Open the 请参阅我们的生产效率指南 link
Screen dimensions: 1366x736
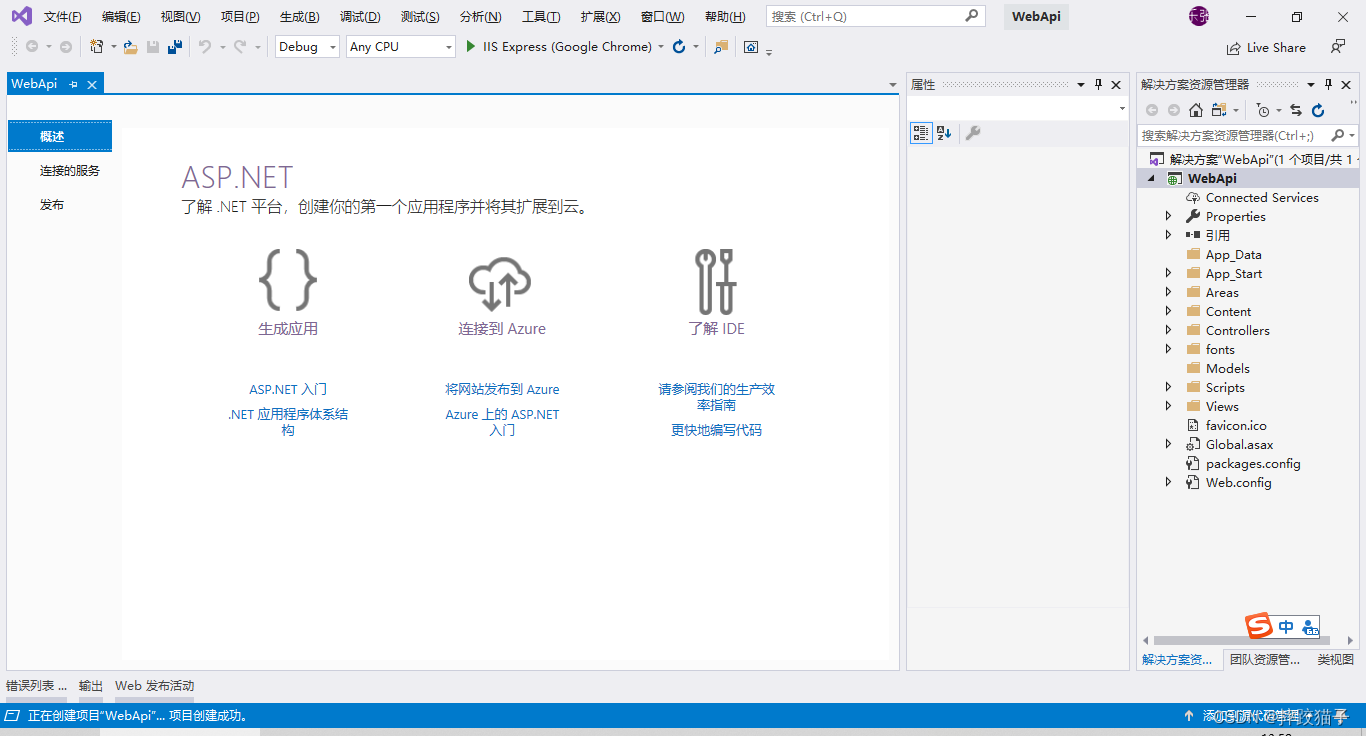[716, 397]
